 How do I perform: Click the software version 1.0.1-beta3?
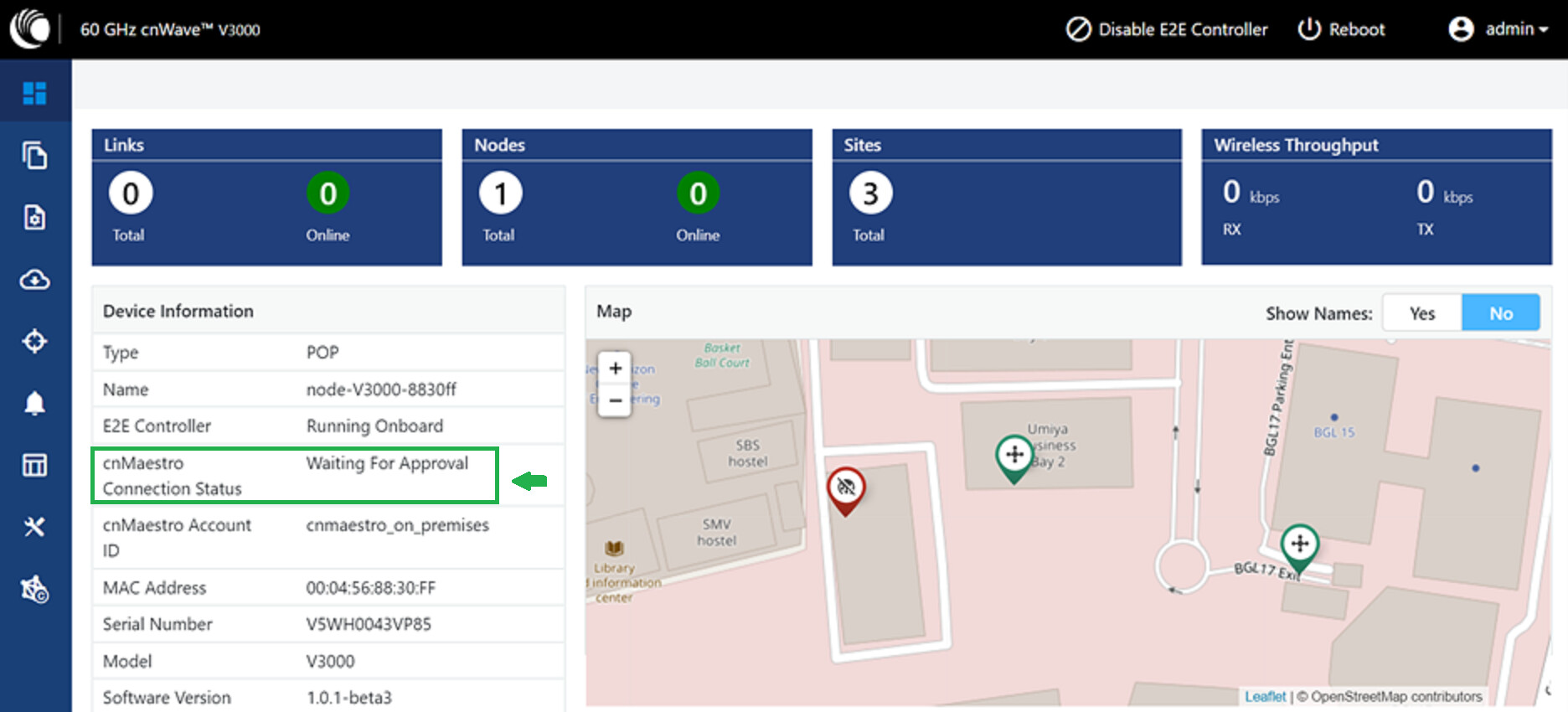click(349, 698)
